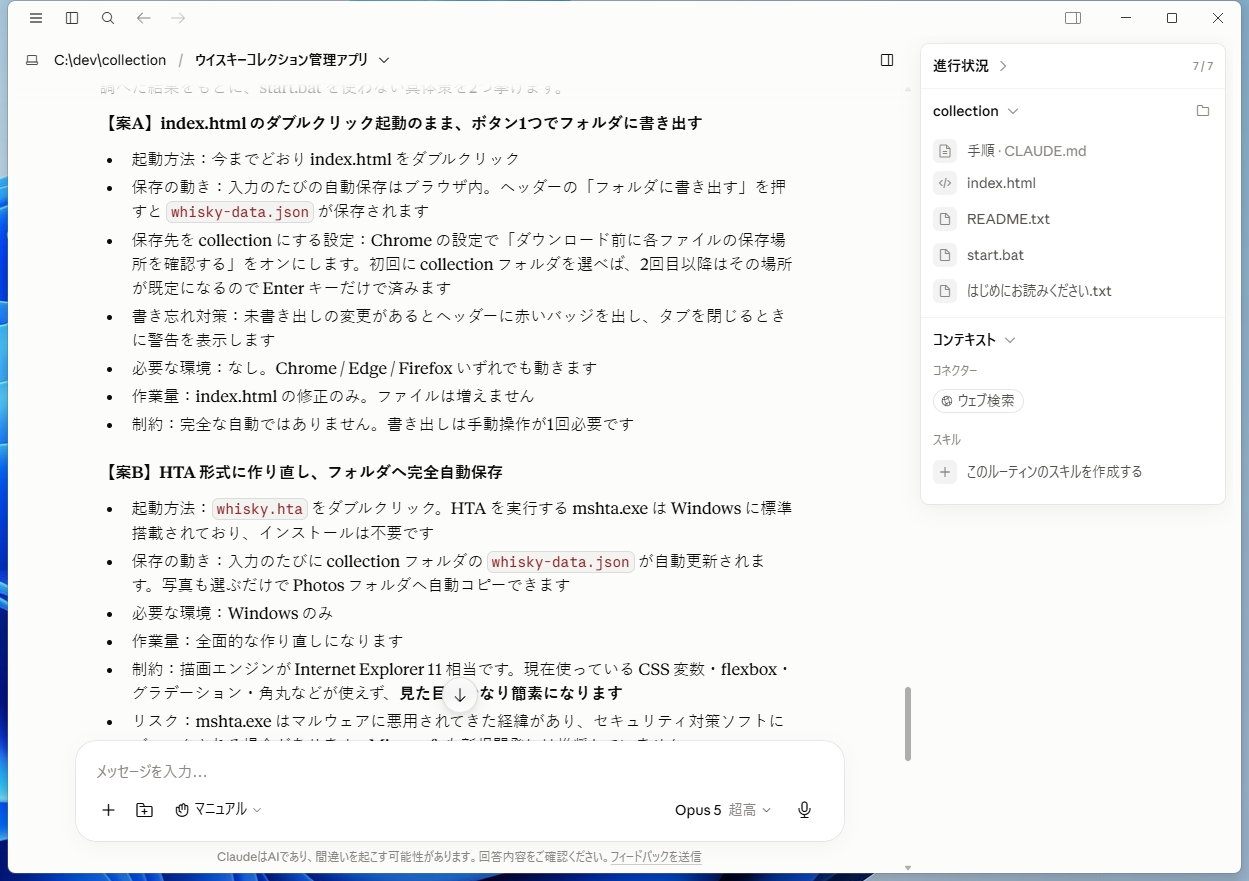
Task: Click whisky-data.json code tag under 案A
Action: click(x=240, y=212)
